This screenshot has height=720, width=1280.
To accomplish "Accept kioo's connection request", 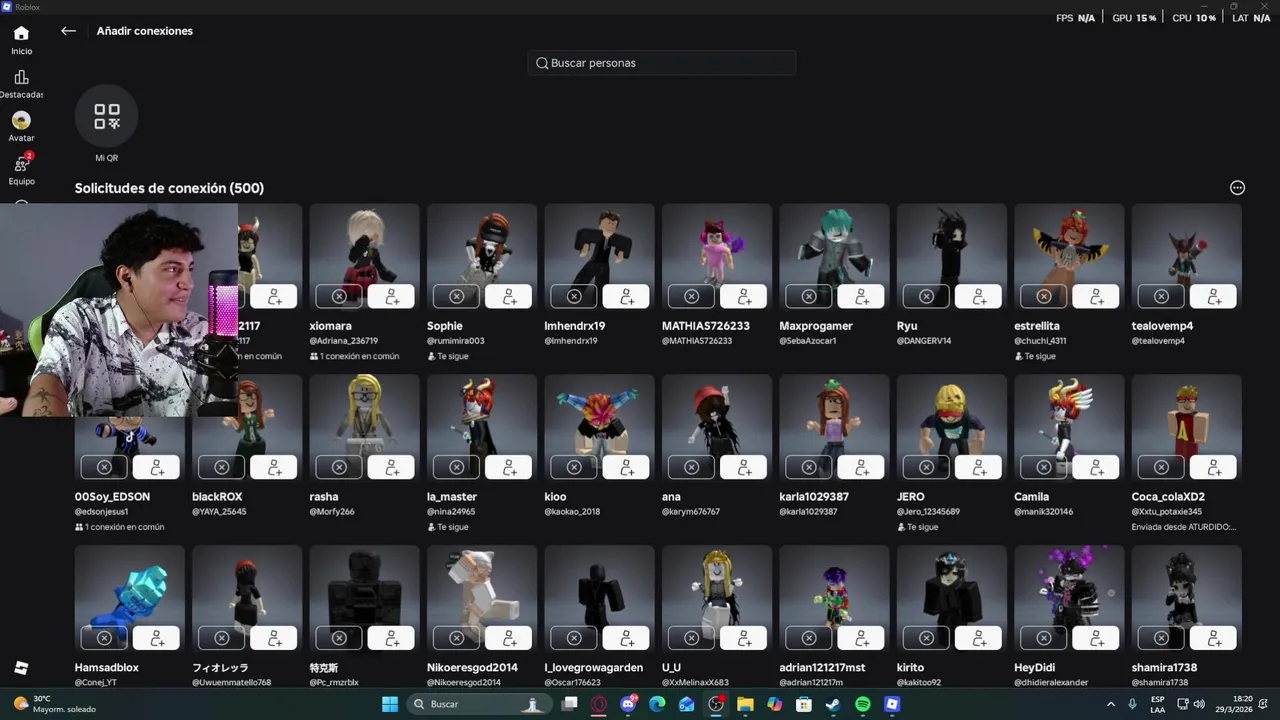I will [x=626, y=467].
